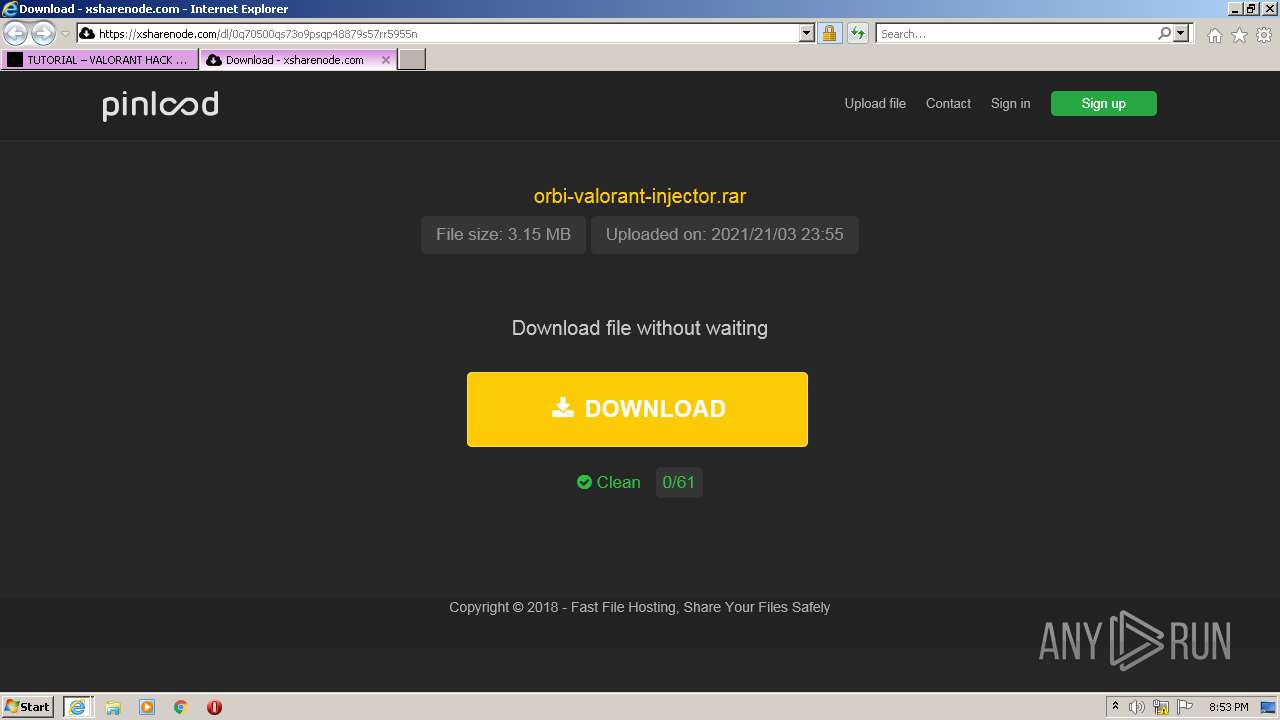Click the volume speaker tray icon
This screenshot has width=1280, height=720.
click(x=1137, y=707)
